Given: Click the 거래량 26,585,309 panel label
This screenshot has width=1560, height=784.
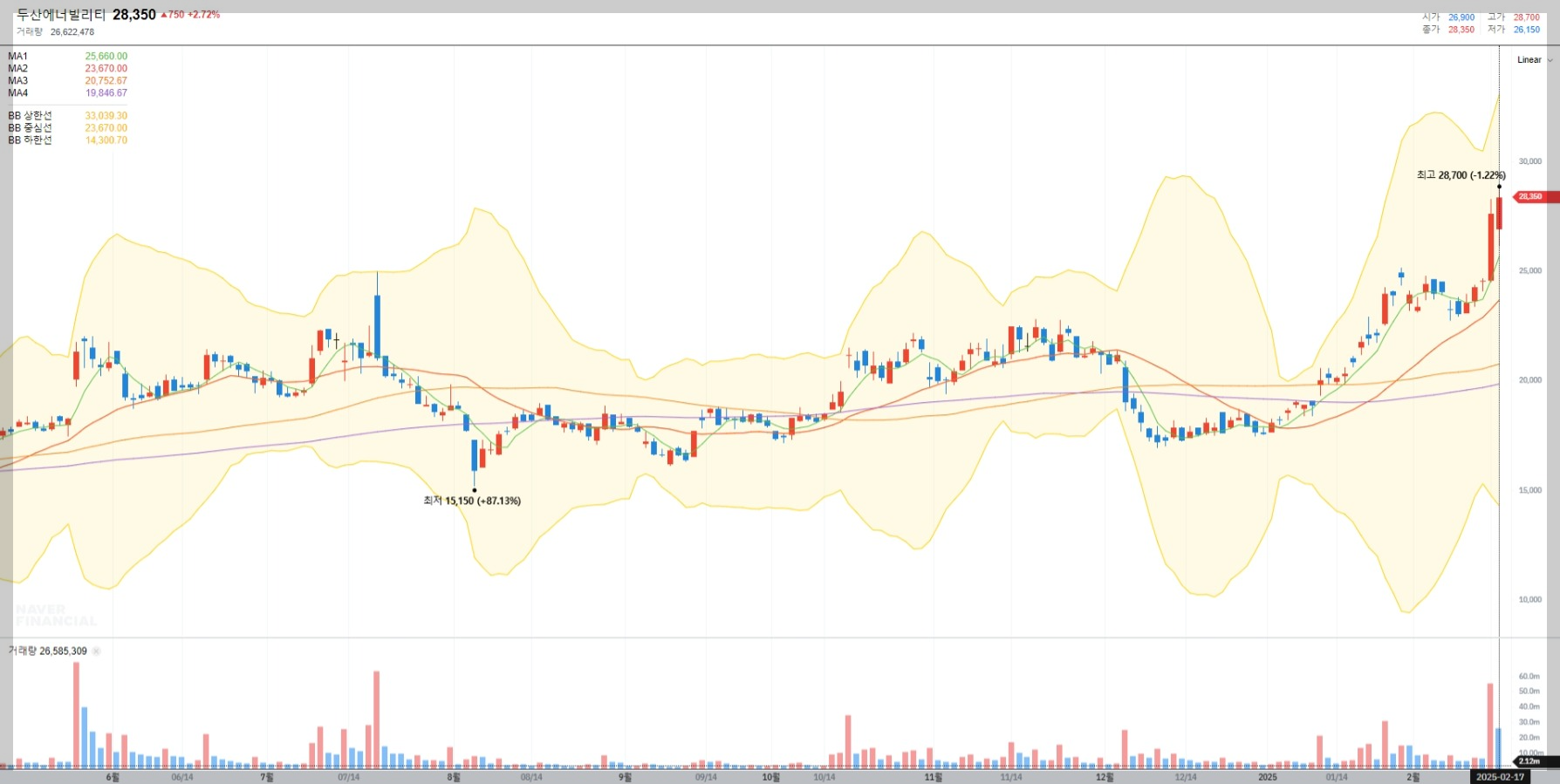Looking at the screenshot, I should (x=48, y=651).
